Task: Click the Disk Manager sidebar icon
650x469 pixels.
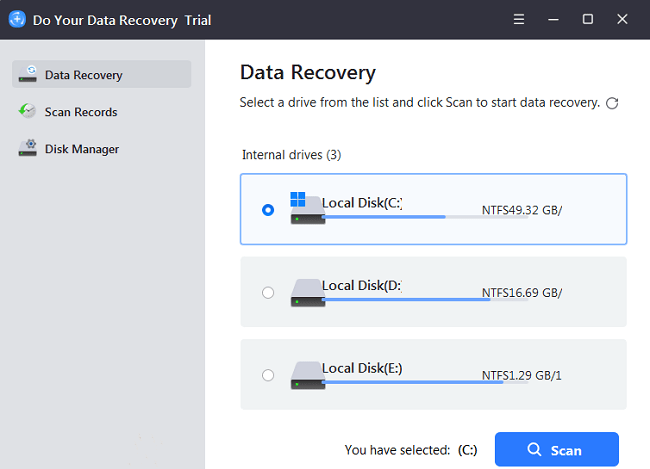Action: [28, 149]
